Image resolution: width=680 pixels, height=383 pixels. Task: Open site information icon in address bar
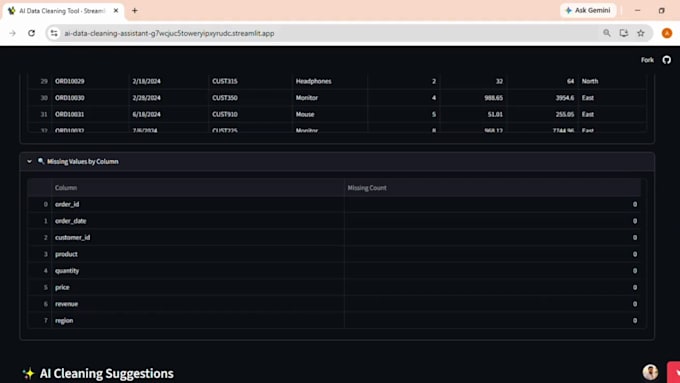[x=54, y=33]
